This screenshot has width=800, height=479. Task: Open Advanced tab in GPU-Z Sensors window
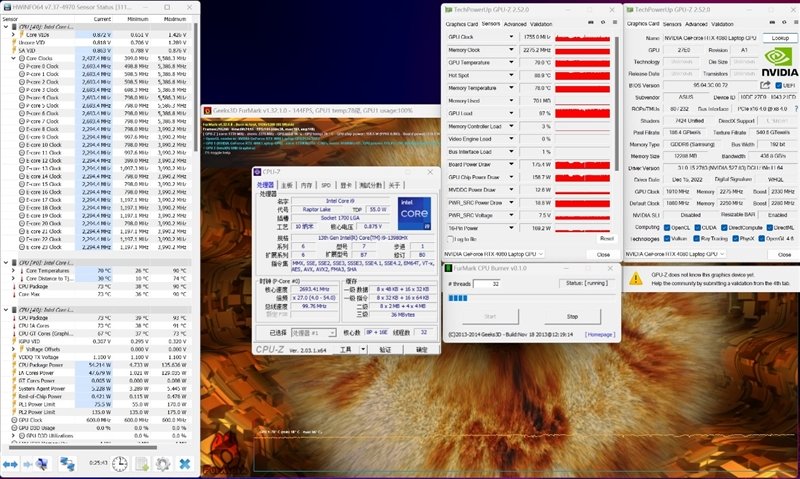tap(515, 24)
